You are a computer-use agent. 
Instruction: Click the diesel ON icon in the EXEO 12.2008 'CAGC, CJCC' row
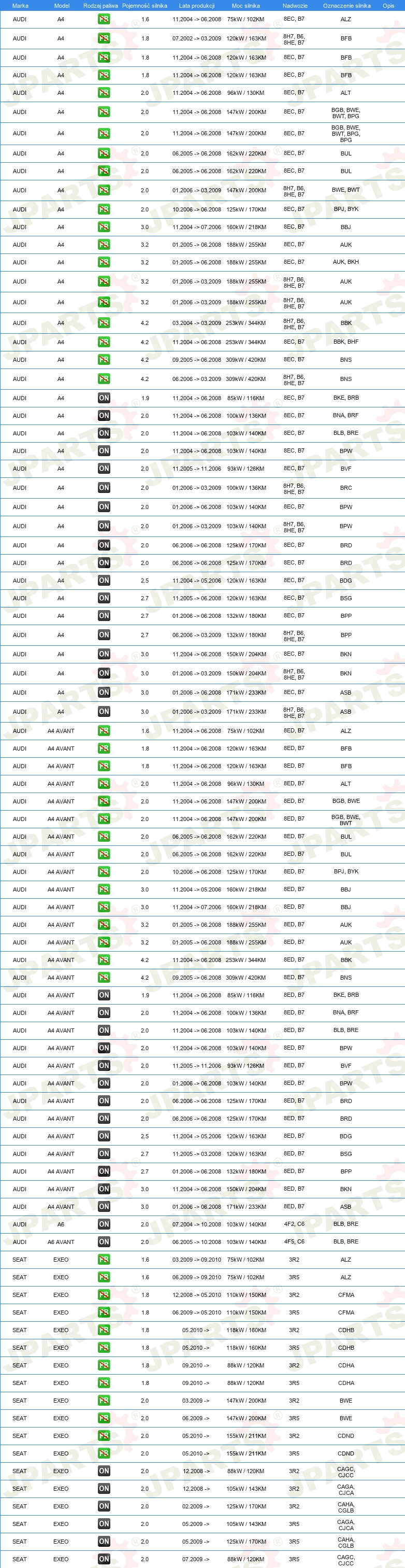104,1472
